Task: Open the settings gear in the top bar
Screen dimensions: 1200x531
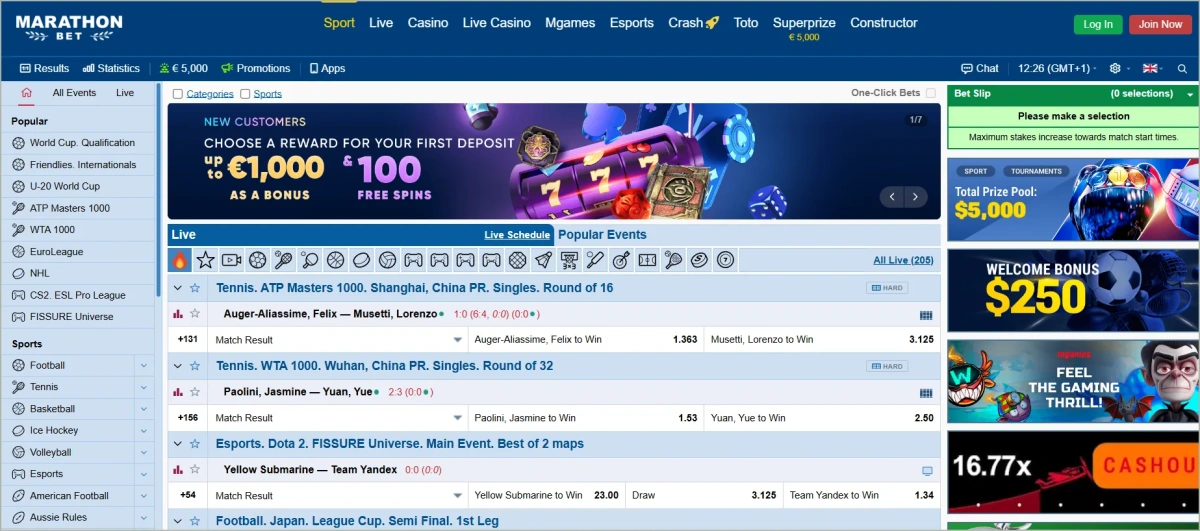Action: point(1115,69)
